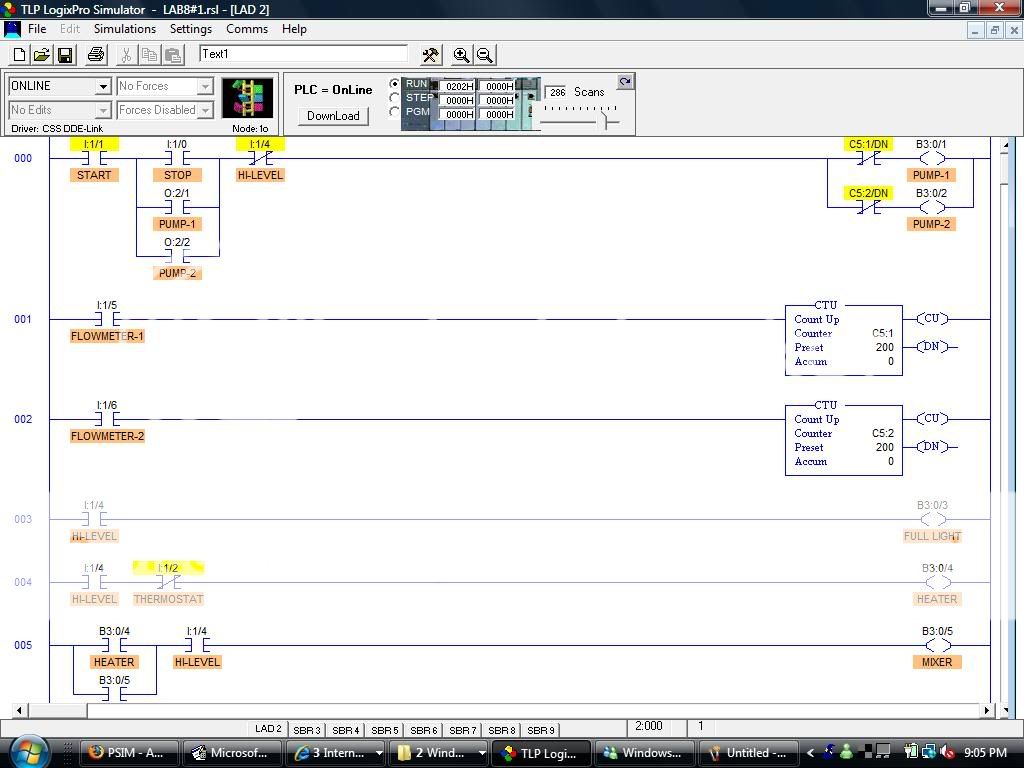
Task: Click the DownLoad button
Action: tap(333, 116)
